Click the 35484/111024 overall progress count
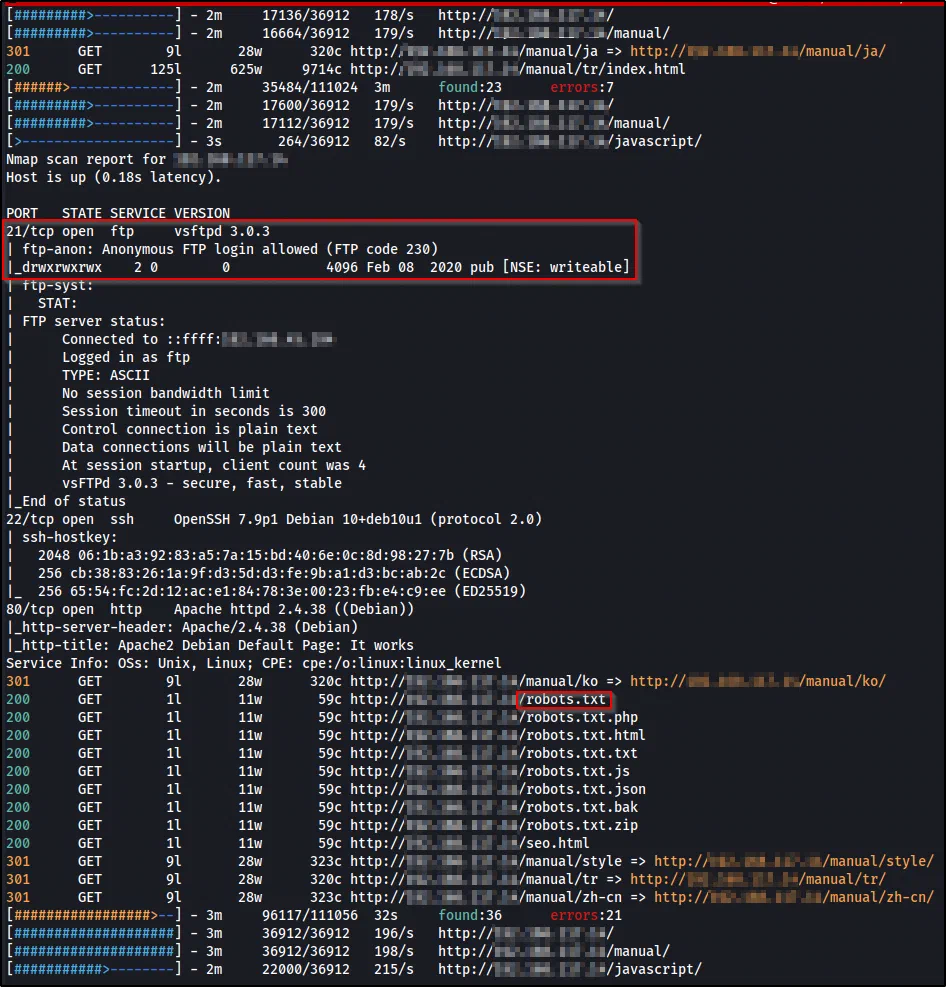946x987 pixels. [310, 87]
